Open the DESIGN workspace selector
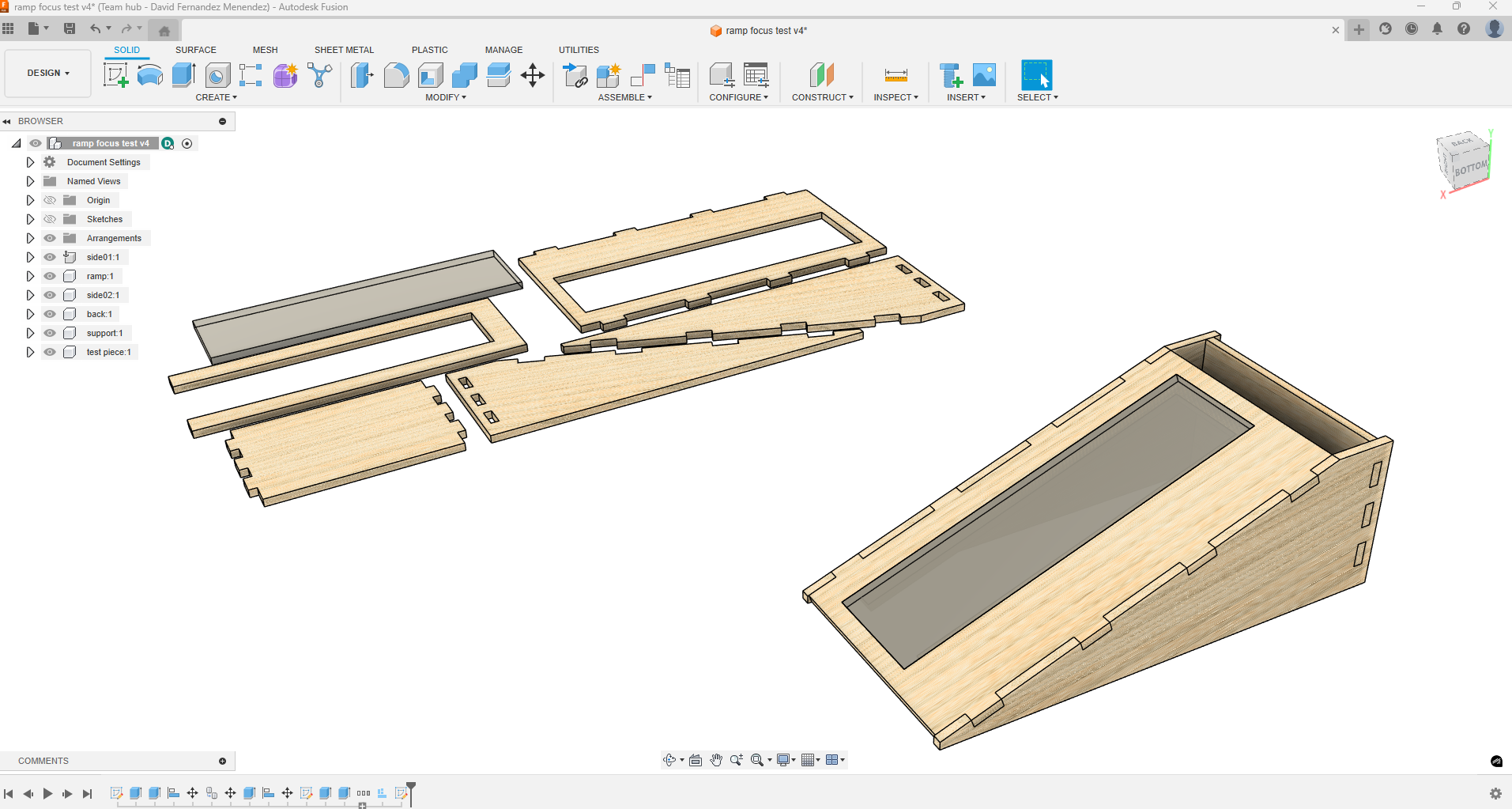The height and width of the screenshot is (809, 1512). coord(47,73)
